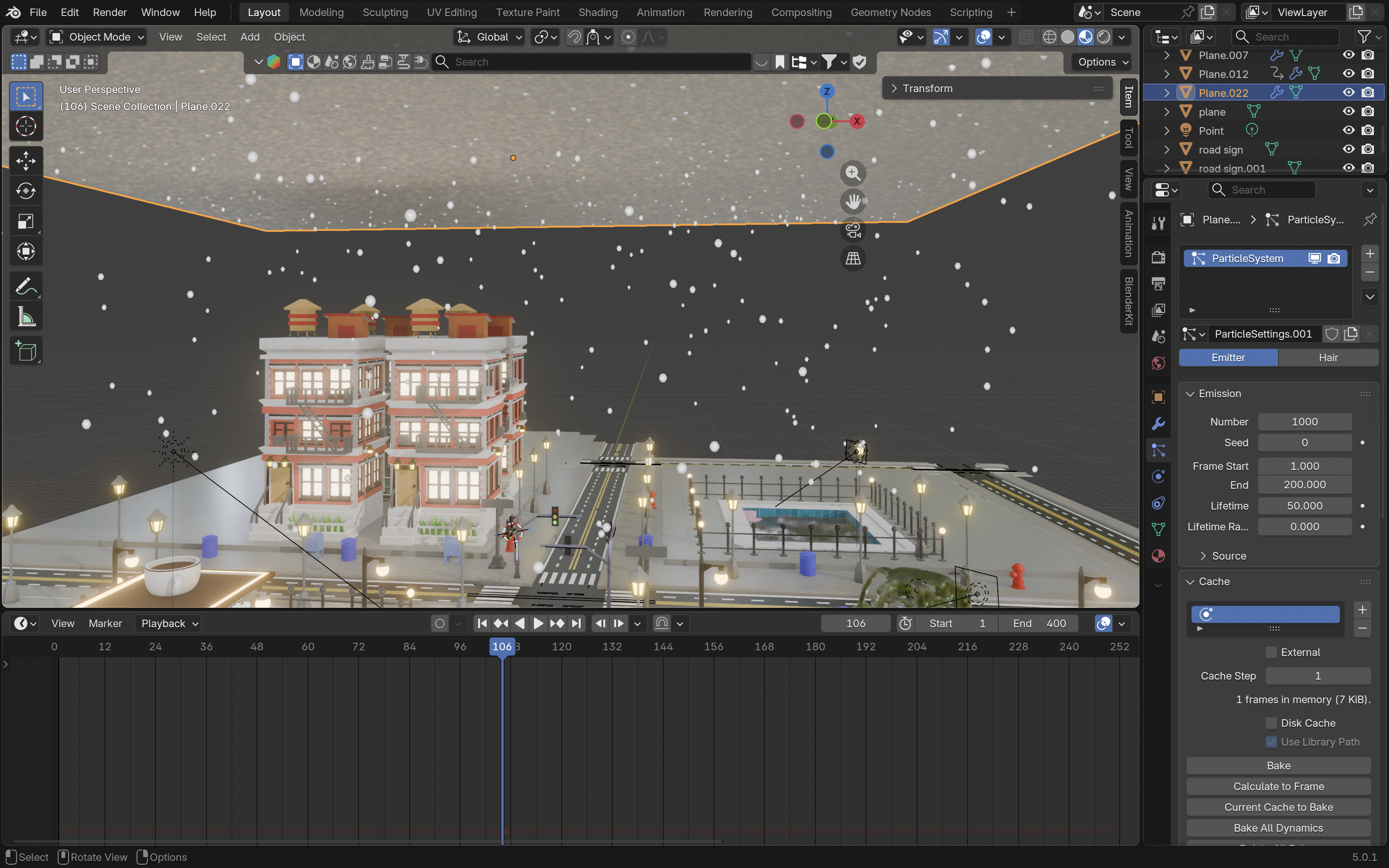Click the viewport pan hand icon

853,202
